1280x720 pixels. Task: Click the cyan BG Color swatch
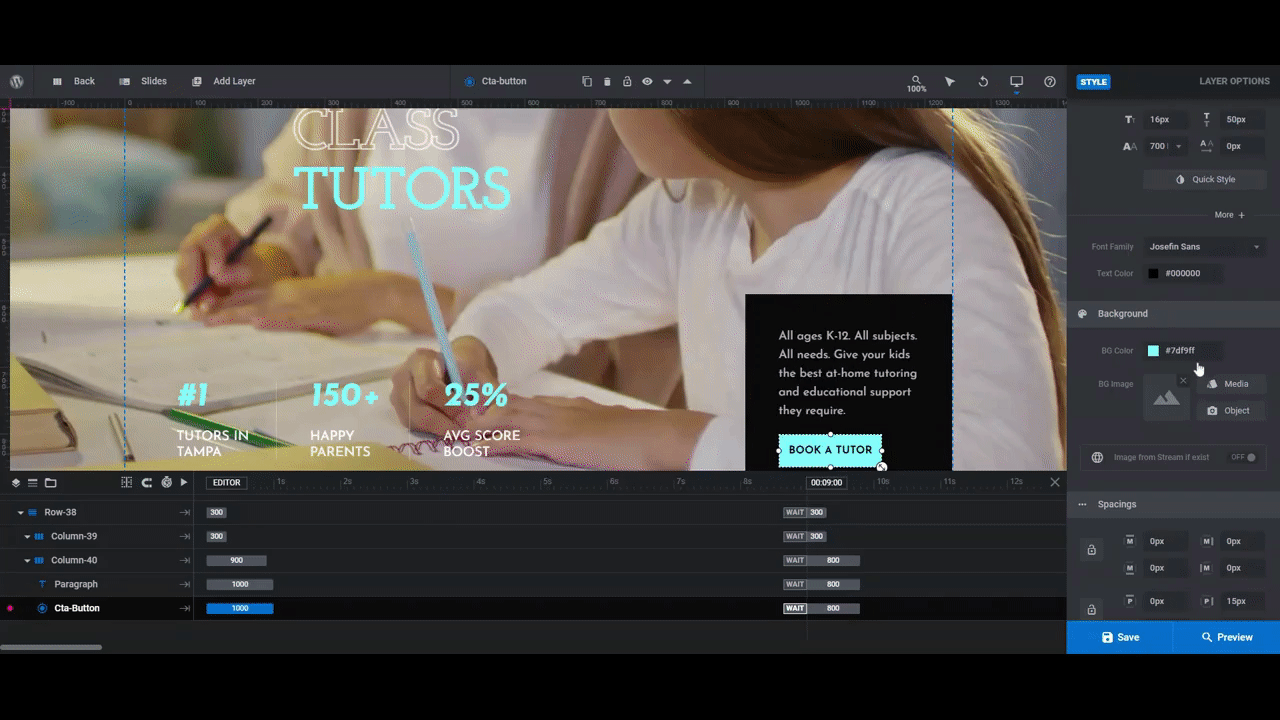[1153, 350]
